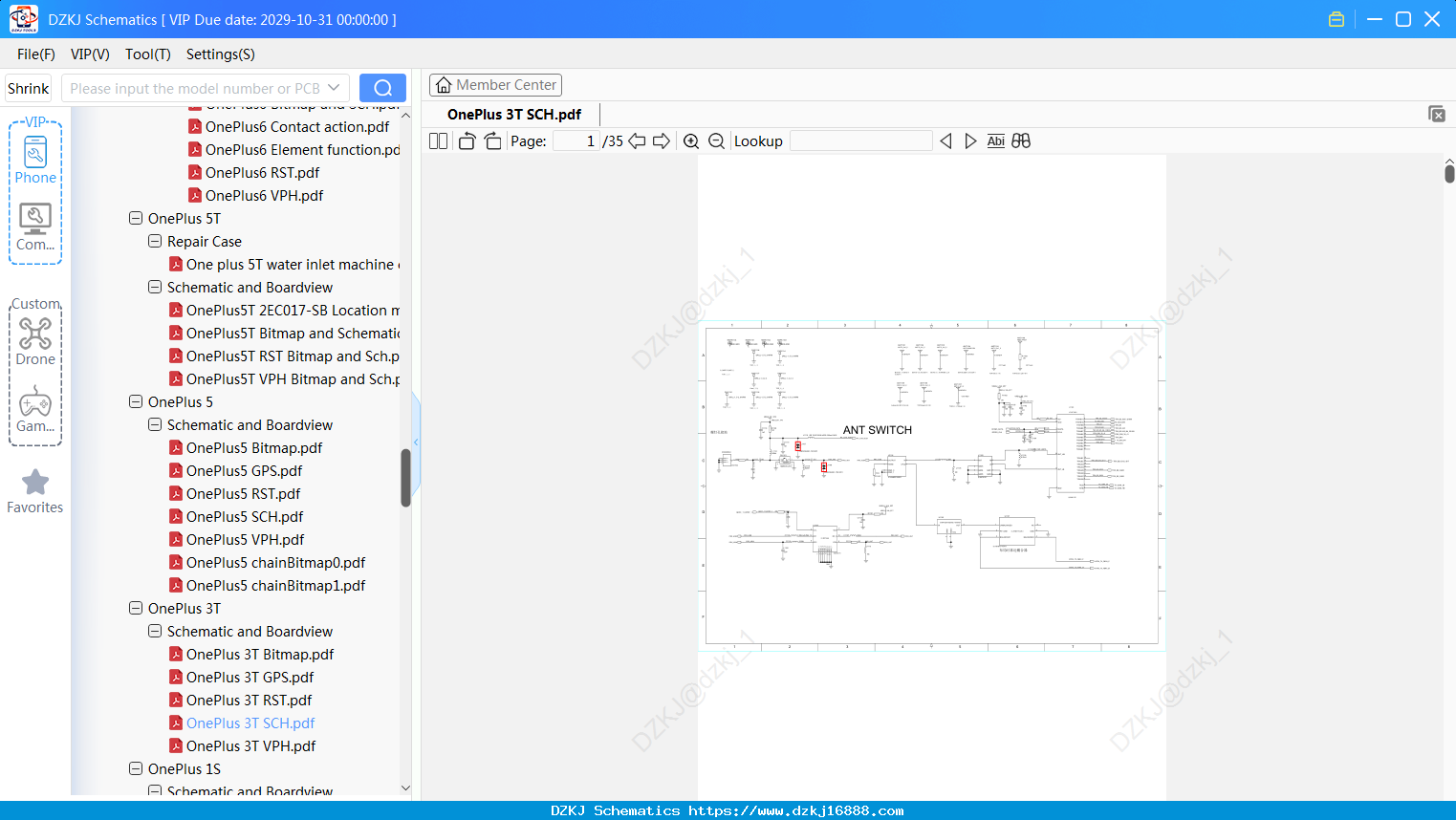Collapse Schematic and Boardview under OnePlus 5
Screen dimensions: 1456x820
click(x=155, y=424)
